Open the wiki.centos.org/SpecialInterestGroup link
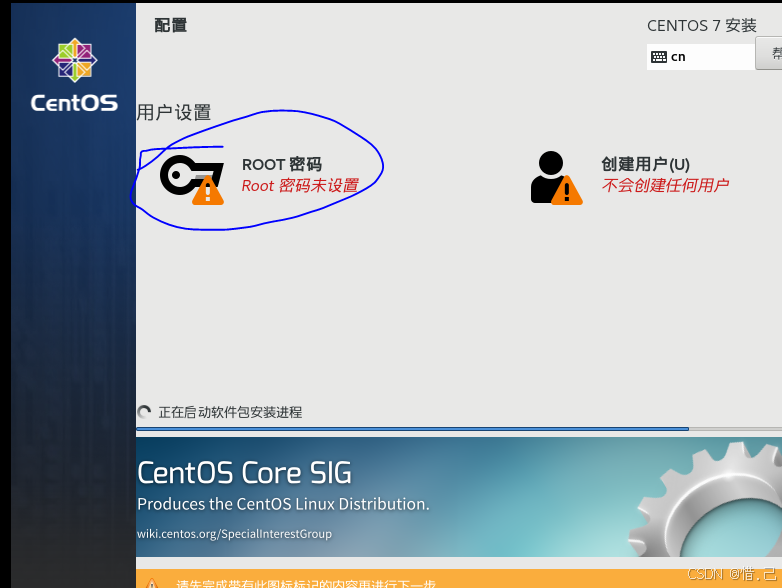 (x=234, y=534)
